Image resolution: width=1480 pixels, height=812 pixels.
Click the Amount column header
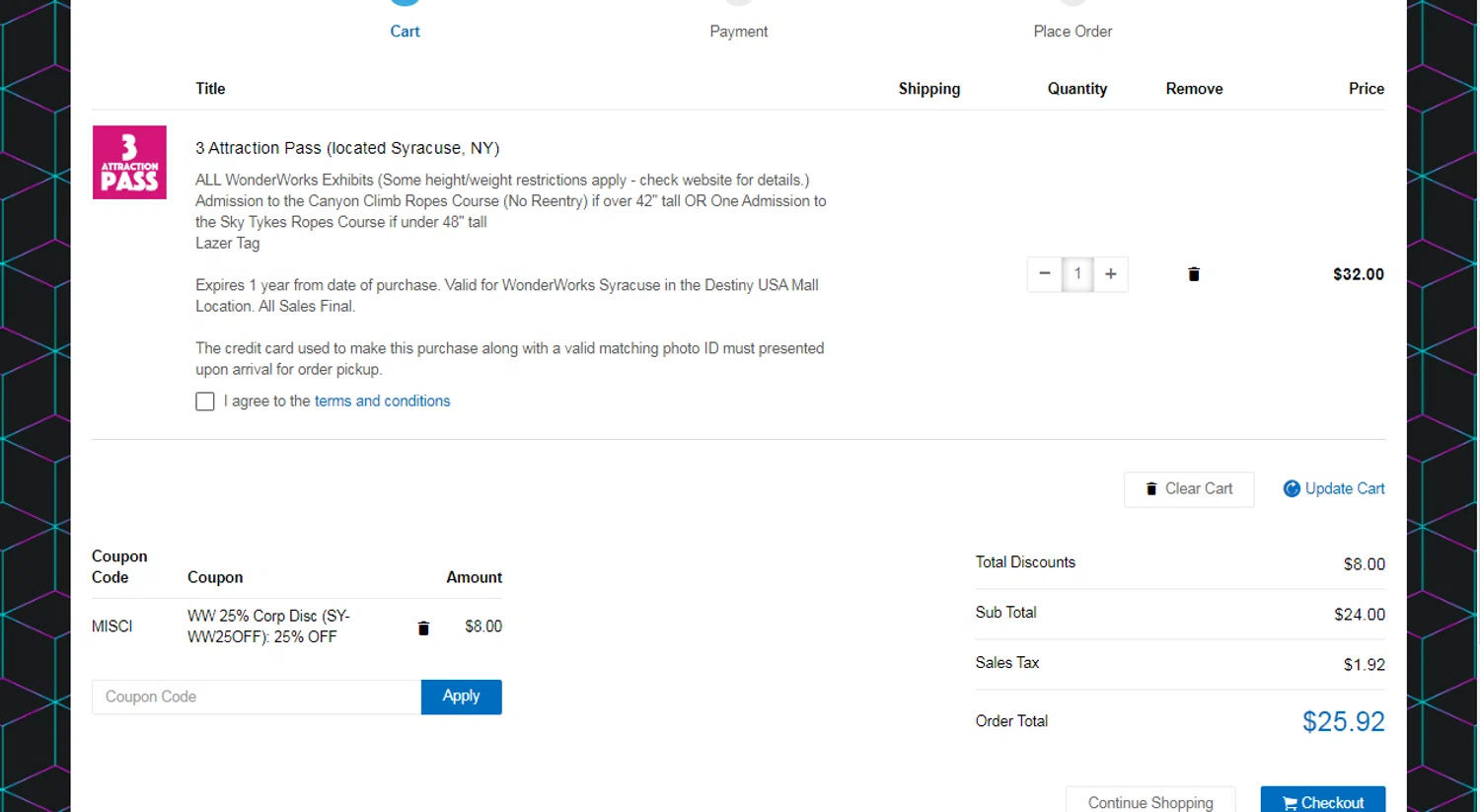pyautogui.click(x=474, y=577)
